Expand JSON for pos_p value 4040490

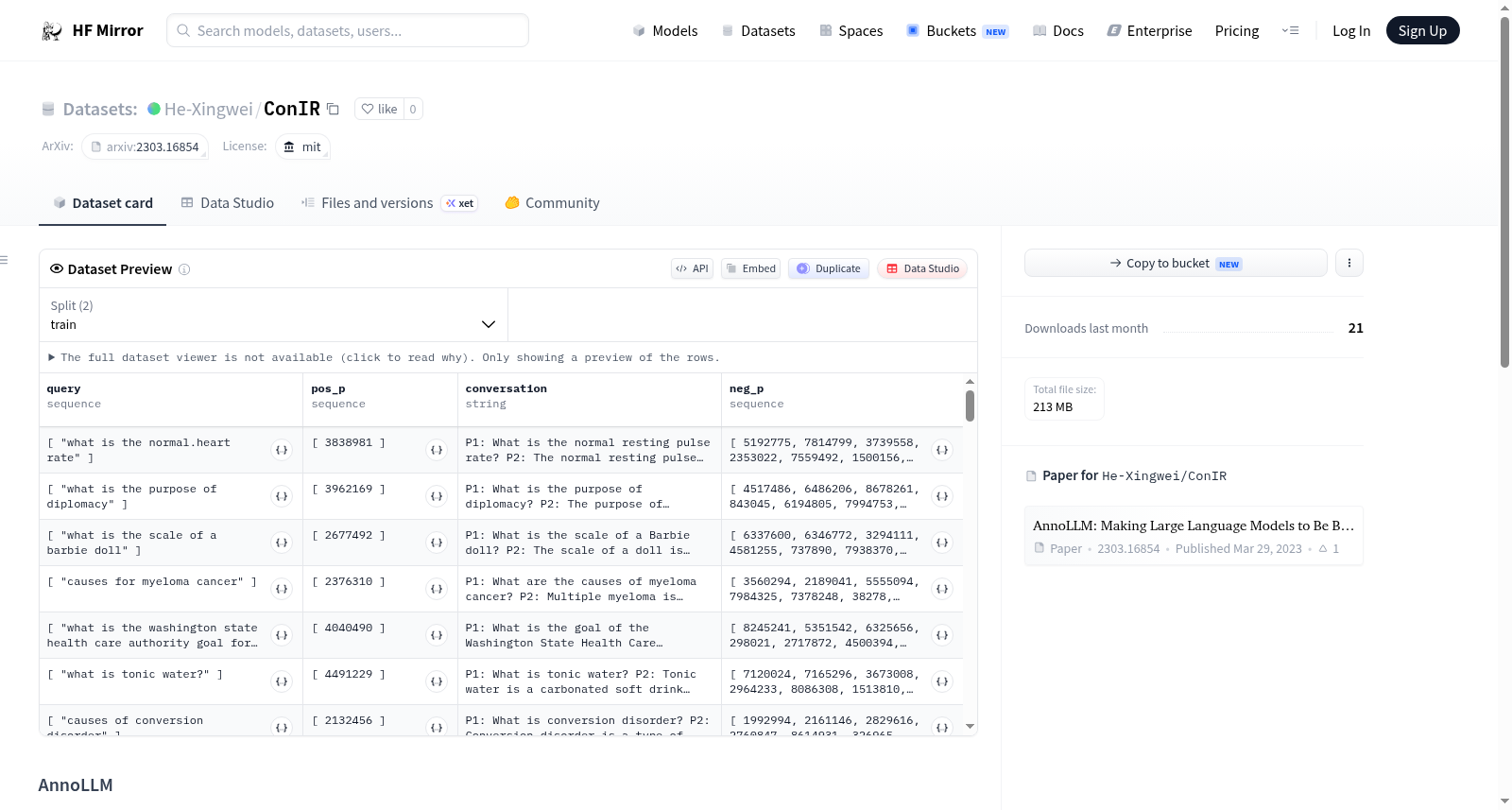(x=437, y=635)
